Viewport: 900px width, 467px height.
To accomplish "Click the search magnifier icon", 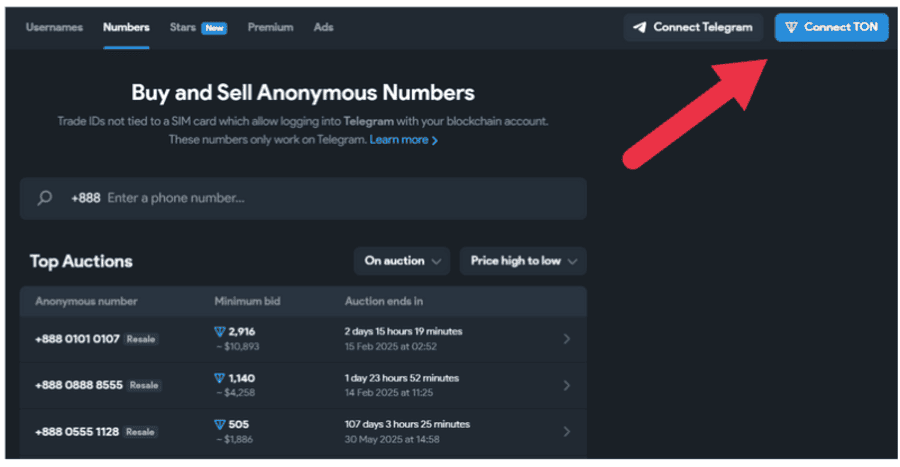I will coord(44,198).
